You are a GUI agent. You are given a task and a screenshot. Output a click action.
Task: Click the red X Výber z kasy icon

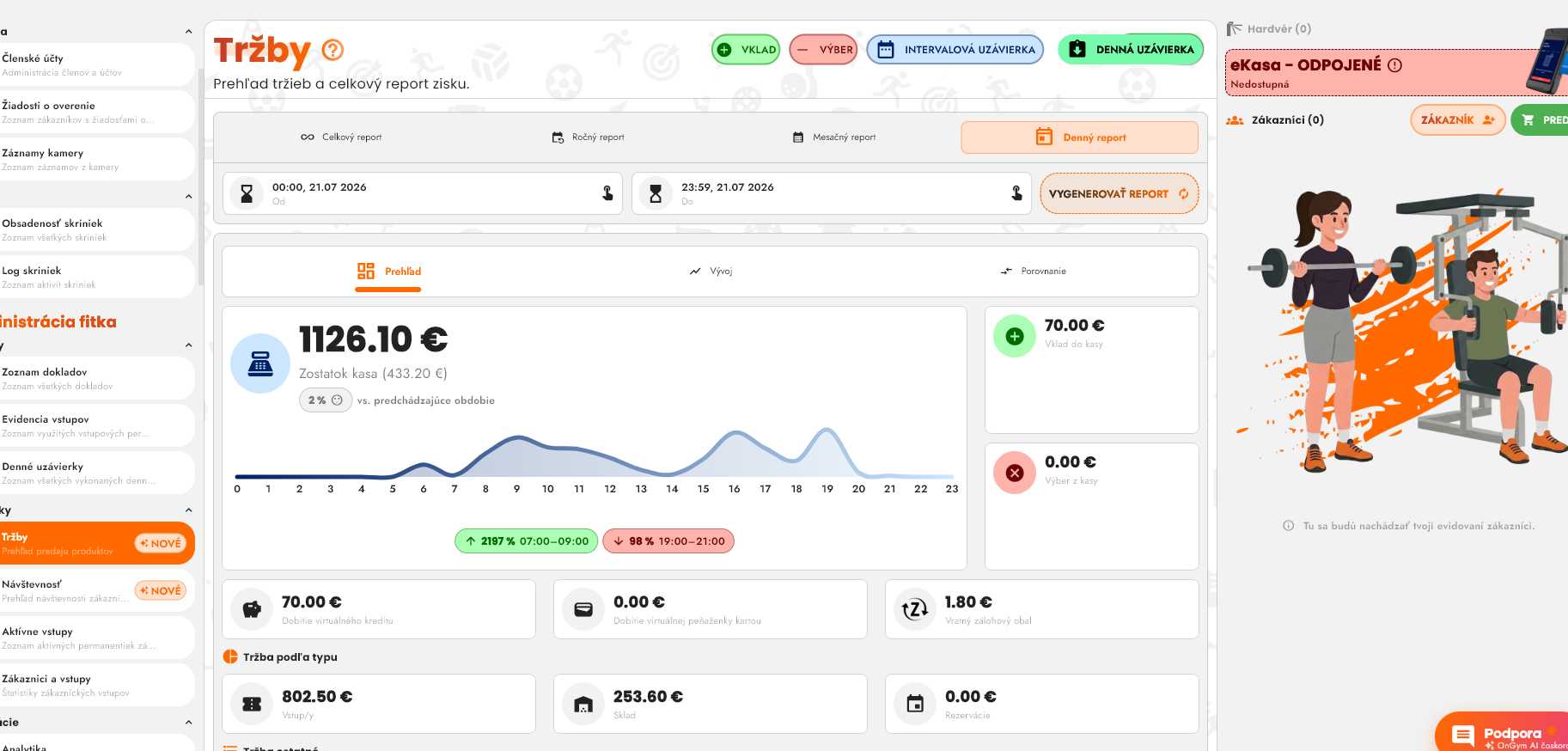point(1015,473)
